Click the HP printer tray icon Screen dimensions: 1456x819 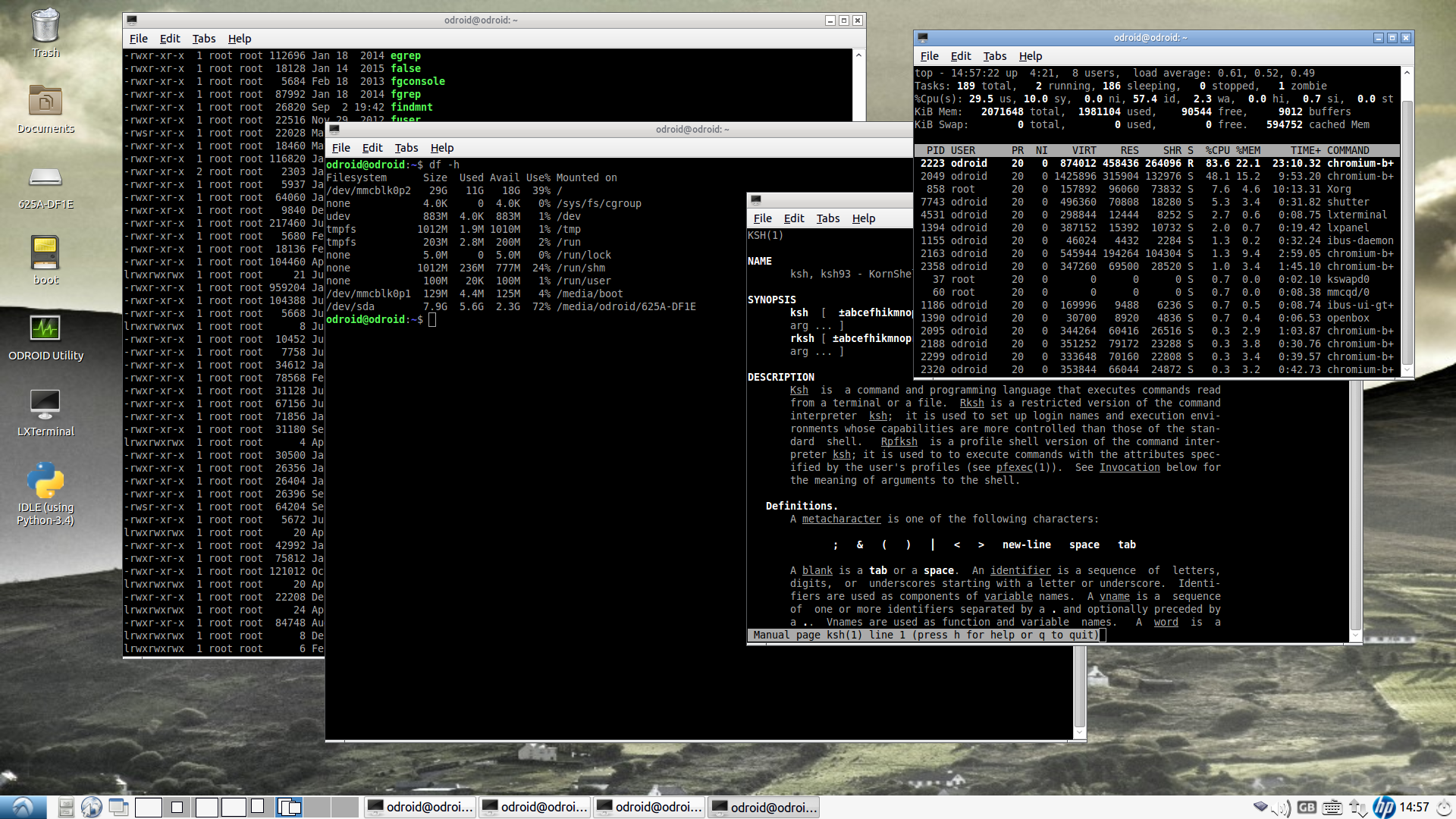(1383, 808)
